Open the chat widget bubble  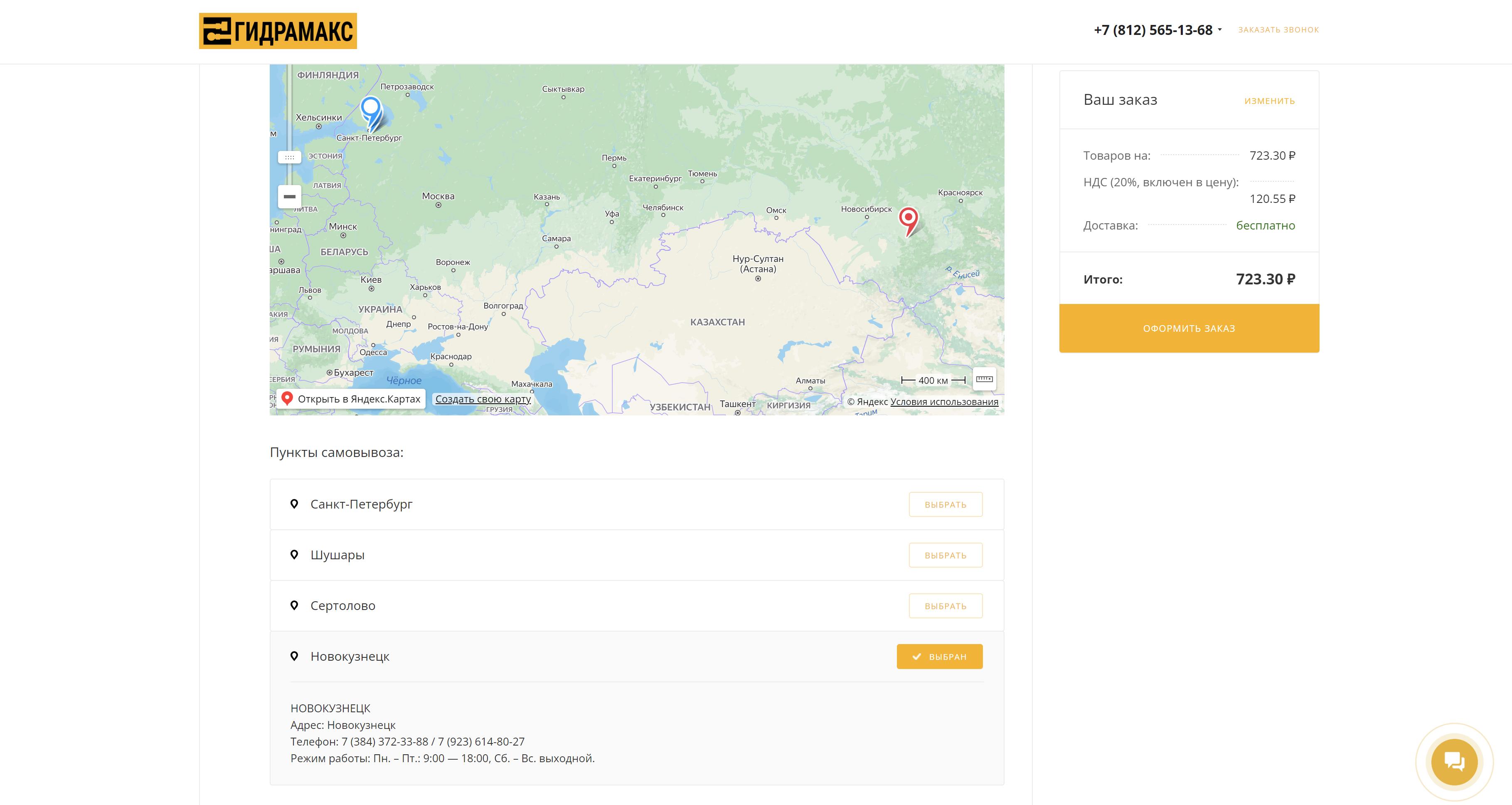click(x=1454, y=762)
